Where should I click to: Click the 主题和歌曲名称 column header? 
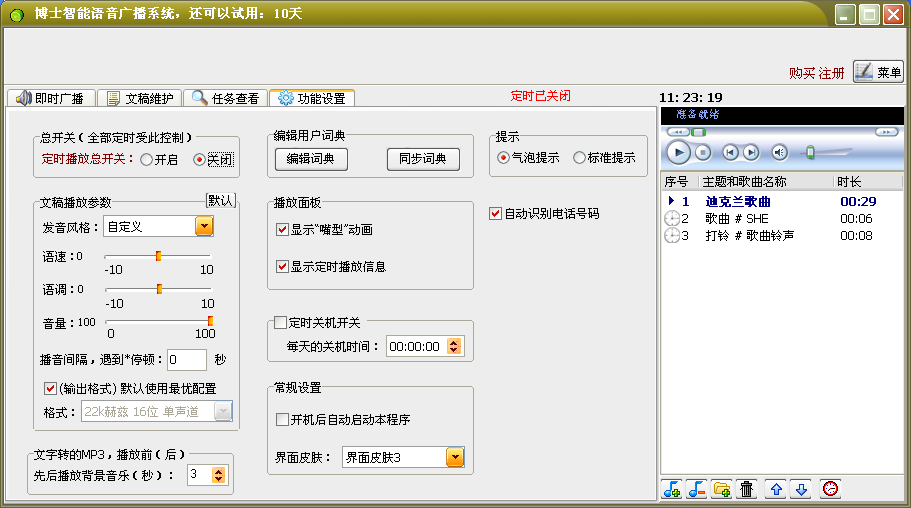(766, 182)
